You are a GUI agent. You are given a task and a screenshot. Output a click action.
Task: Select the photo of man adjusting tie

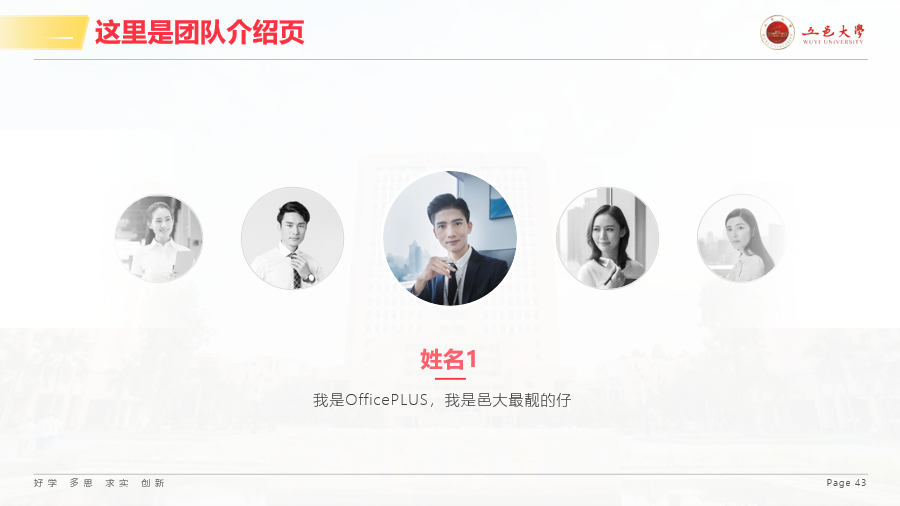293,238
